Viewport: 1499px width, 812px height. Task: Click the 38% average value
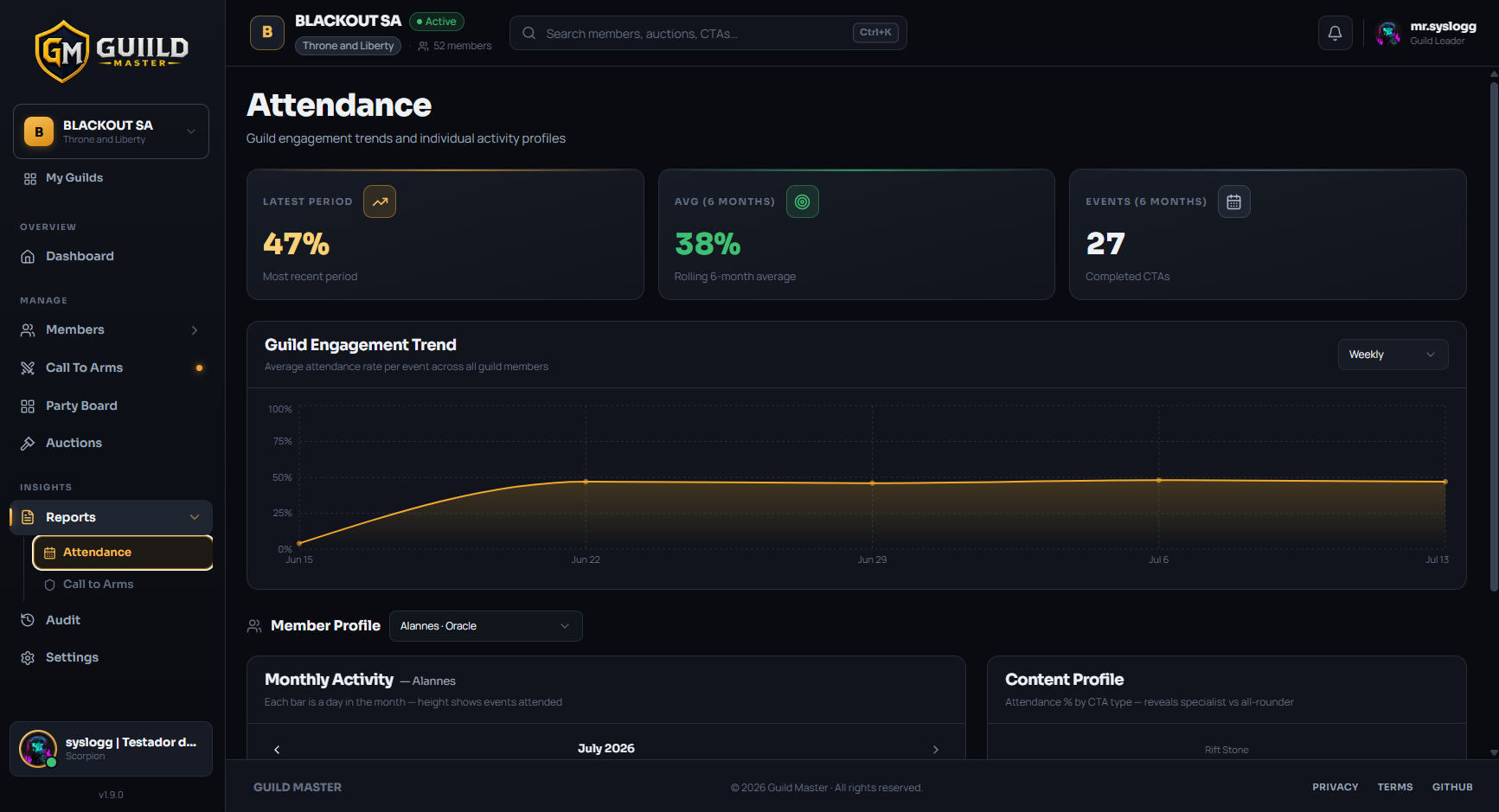pos(708,245)
